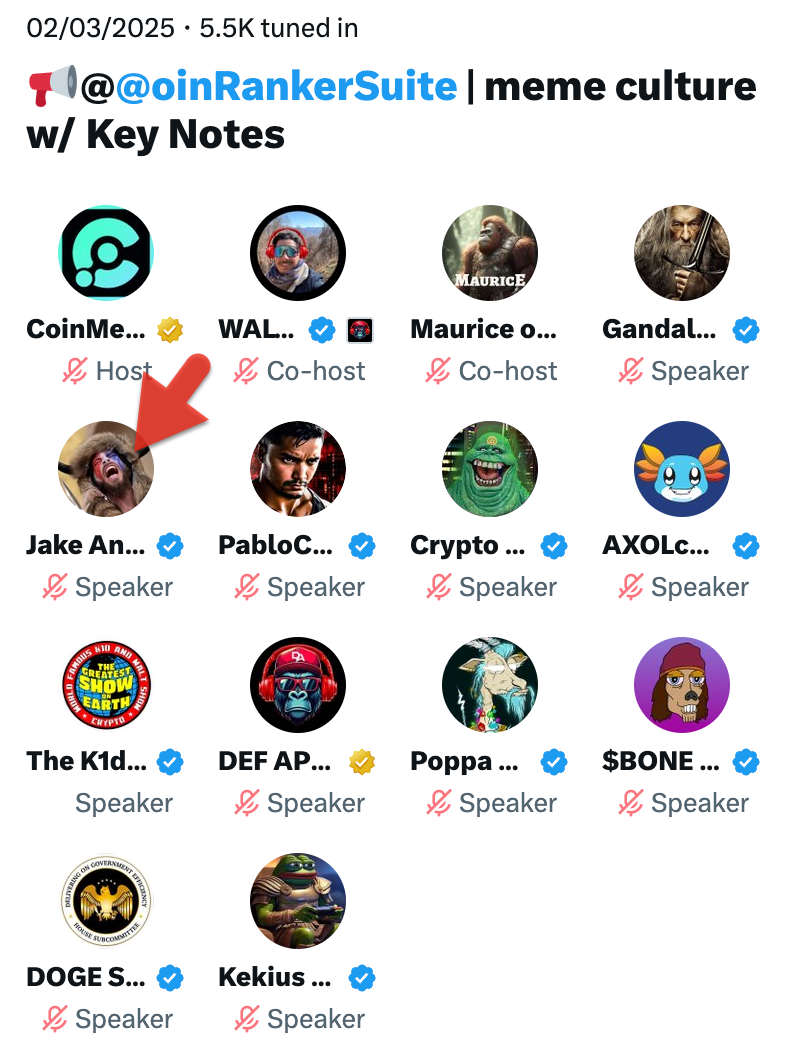Click muted mic icon under CoinMe host
Image resolution: width=788 pixels, height=1042 pixels.
(x=75, y=371)
